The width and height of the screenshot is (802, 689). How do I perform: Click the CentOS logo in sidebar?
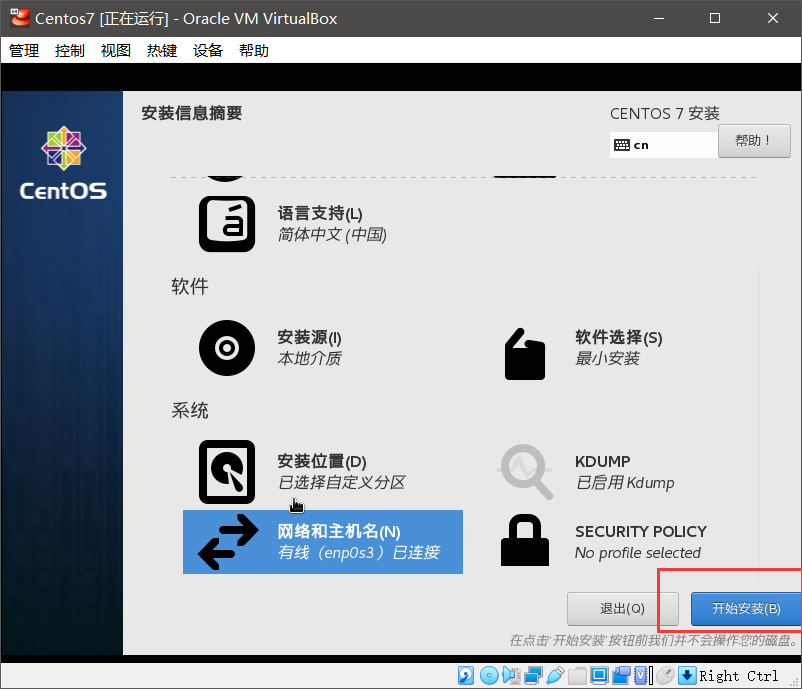click(x=63, y=163)
